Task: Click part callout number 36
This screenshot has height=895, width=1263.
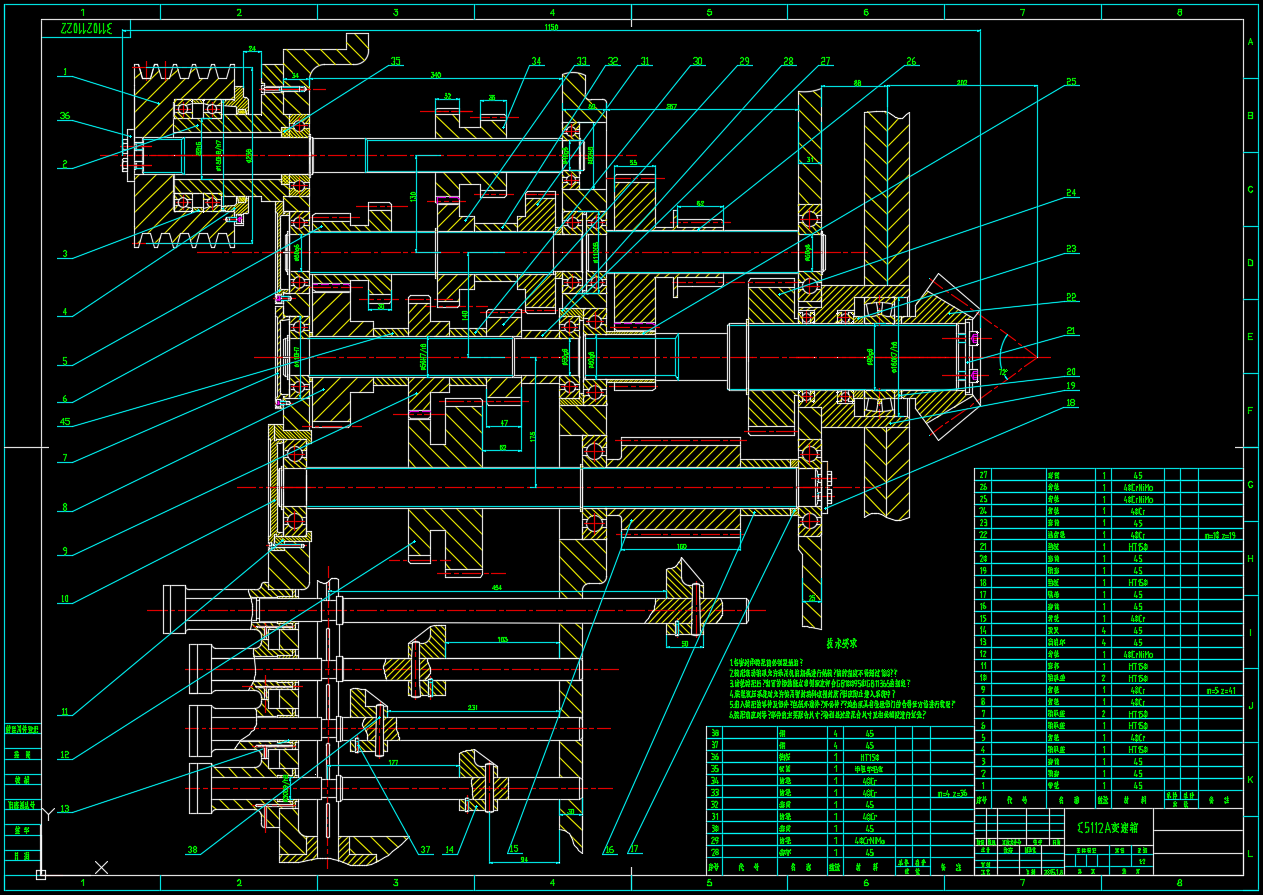Action: coord(64,116)
